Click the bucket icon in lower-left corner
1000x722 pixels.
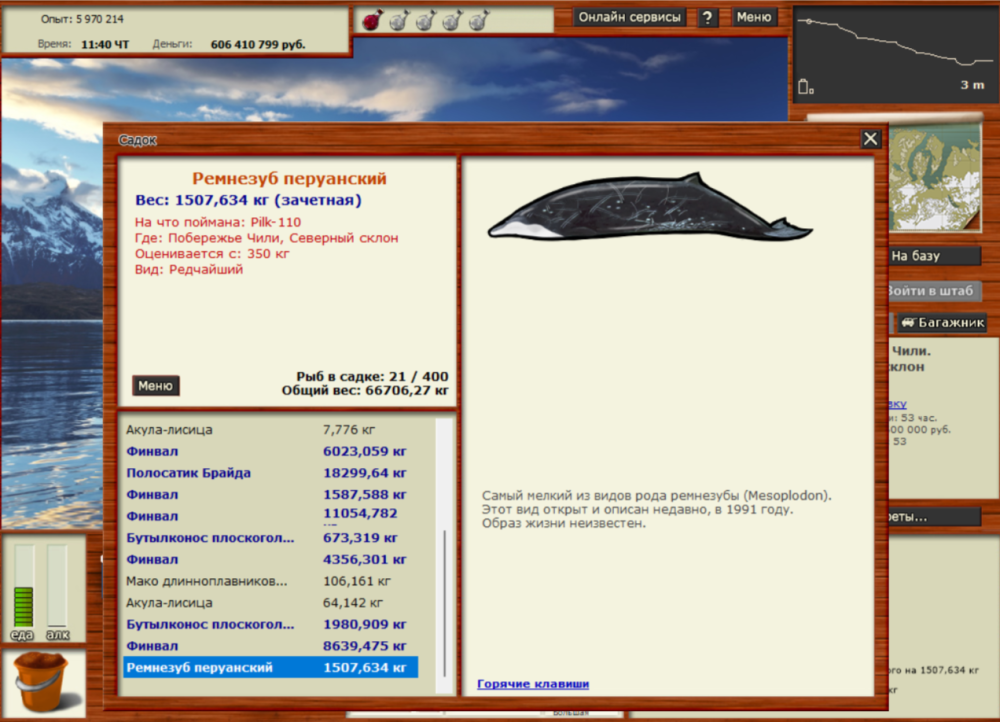click(x=38, y=685)
